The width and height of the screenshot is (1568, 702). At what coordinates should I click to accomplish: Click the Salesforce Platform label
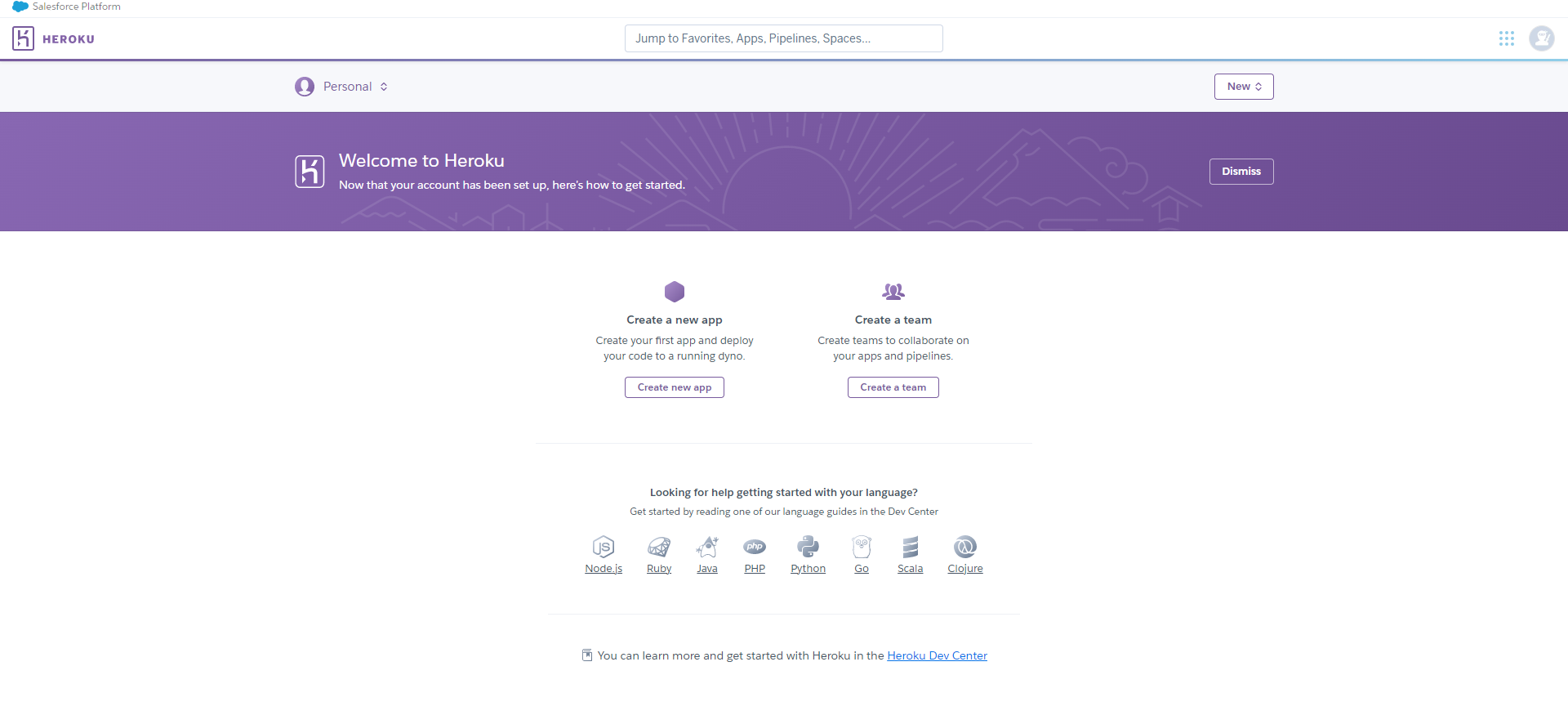[77, 7]
